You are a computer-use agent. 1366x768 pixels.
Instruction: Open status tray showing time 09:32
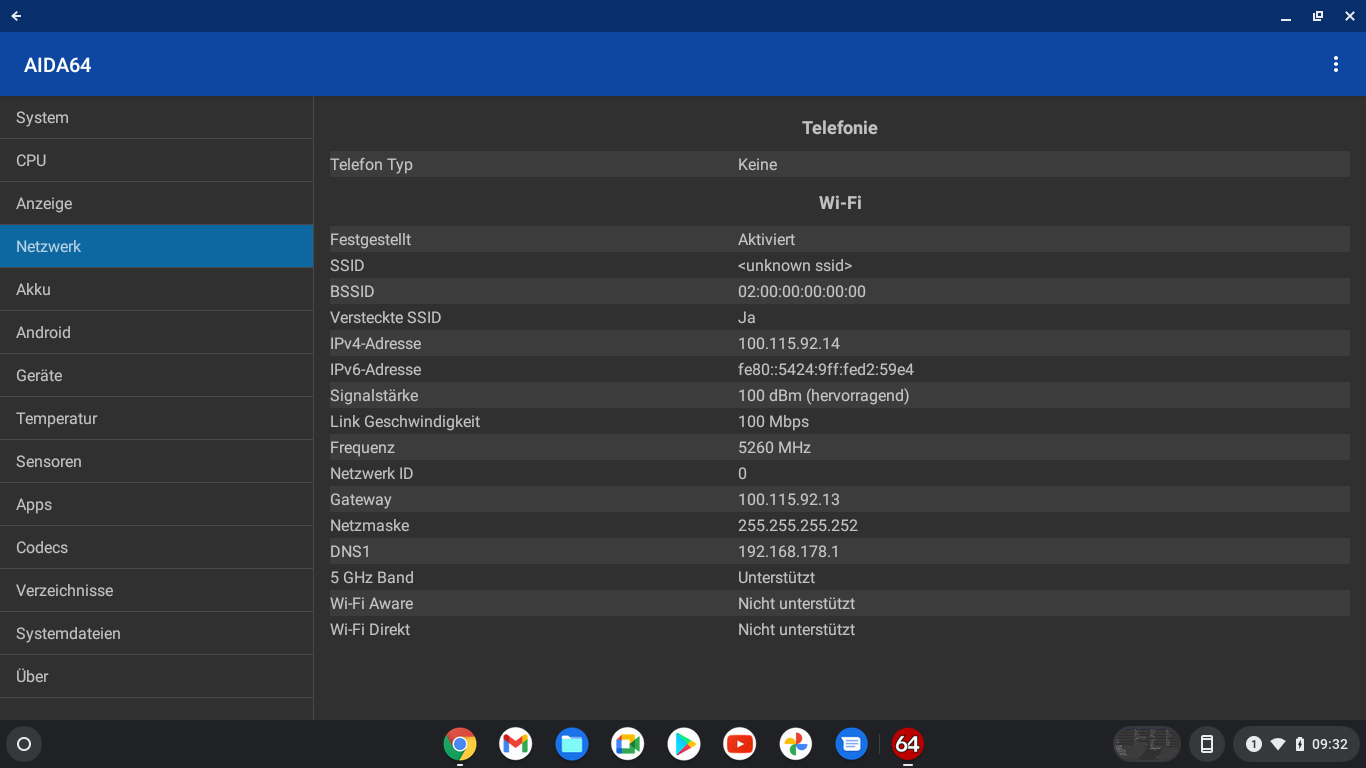[1296, 744]
